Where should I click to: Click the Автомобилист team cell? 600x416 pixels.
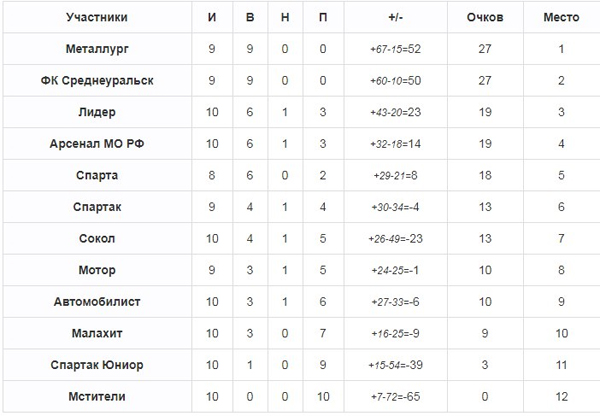click(x=97, y=302)
